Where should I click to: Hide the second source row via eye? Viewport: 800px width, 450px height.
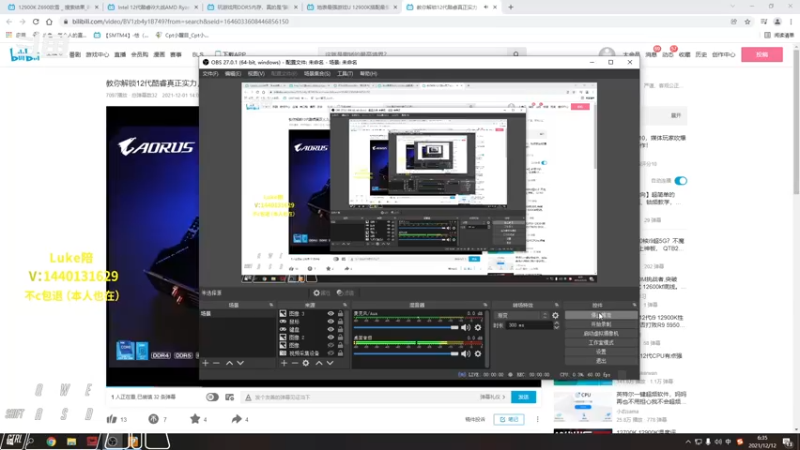click(331, 321)
